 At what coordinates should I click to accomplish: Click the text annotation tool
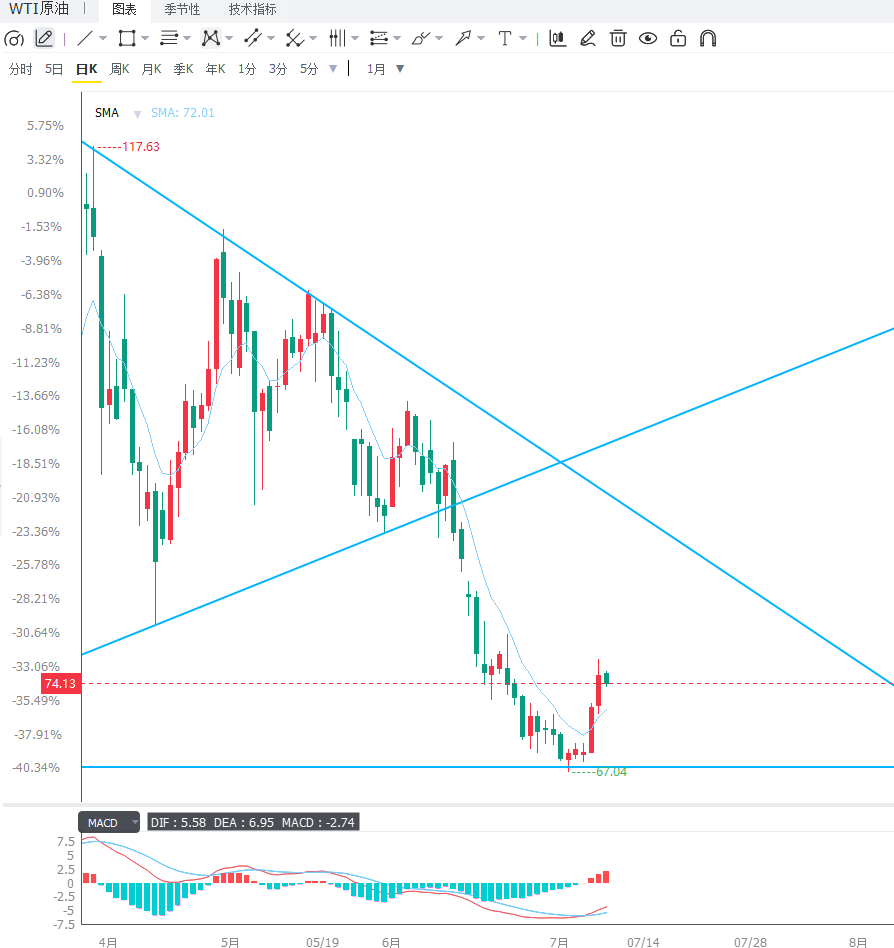click(x=504, y=39)
